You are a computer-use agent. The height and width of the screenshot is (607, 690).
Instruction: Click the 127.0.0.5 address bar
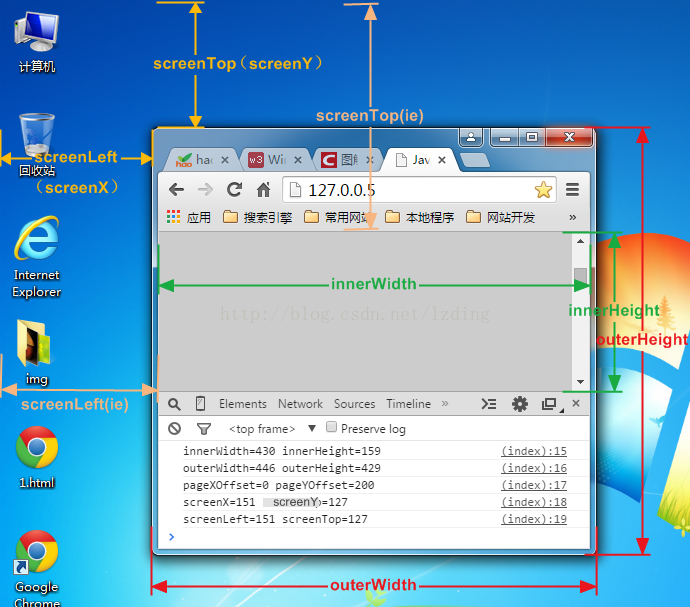pyautogui.click(x=419, y=190)
